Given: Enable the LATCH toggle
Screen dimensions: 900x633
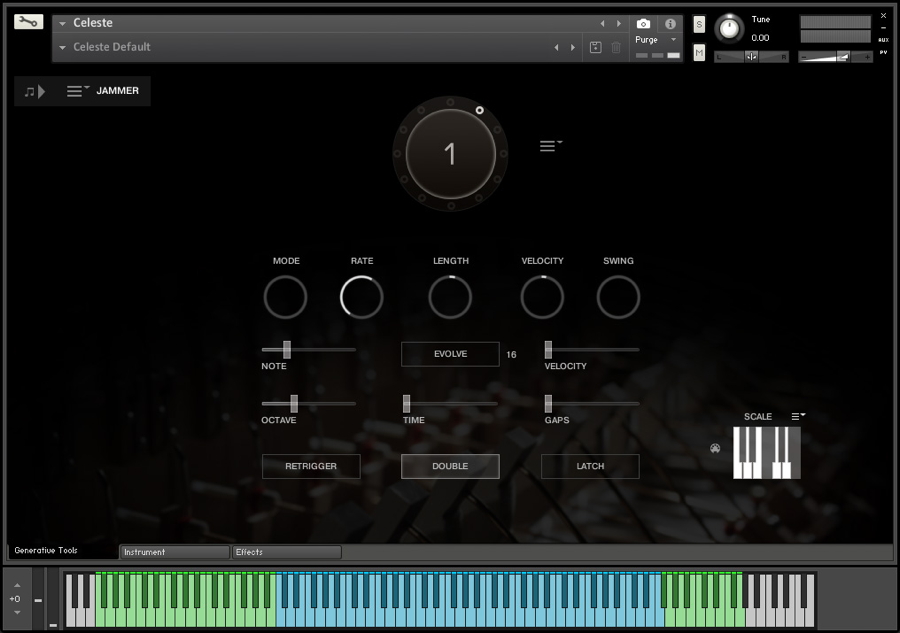Looking at the screenshot, I should pyautogui.click(x=590, y=466).
